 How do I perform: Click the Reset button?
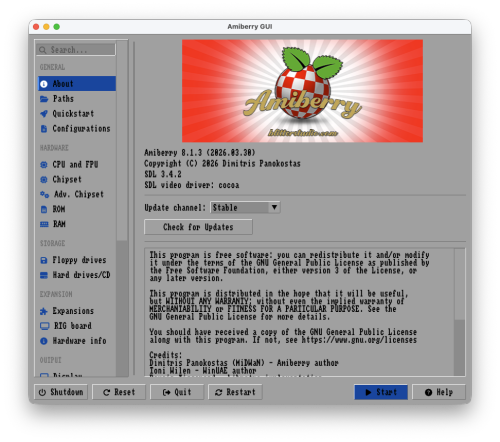tap(119, 392)
